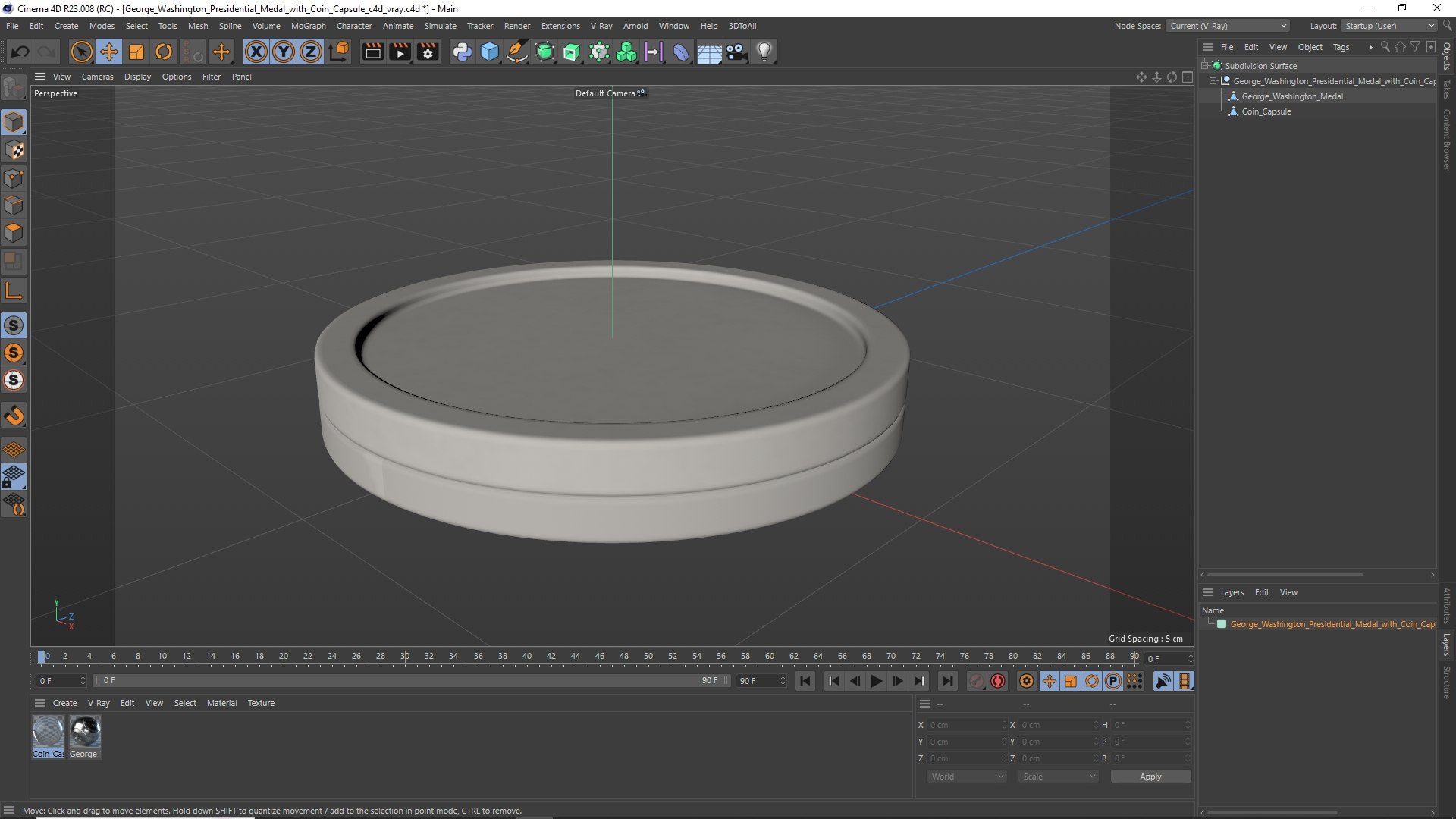Screen dimensions: 1456x819
Task: Select the Move tool in toolbar
Action: click(108, 52)
